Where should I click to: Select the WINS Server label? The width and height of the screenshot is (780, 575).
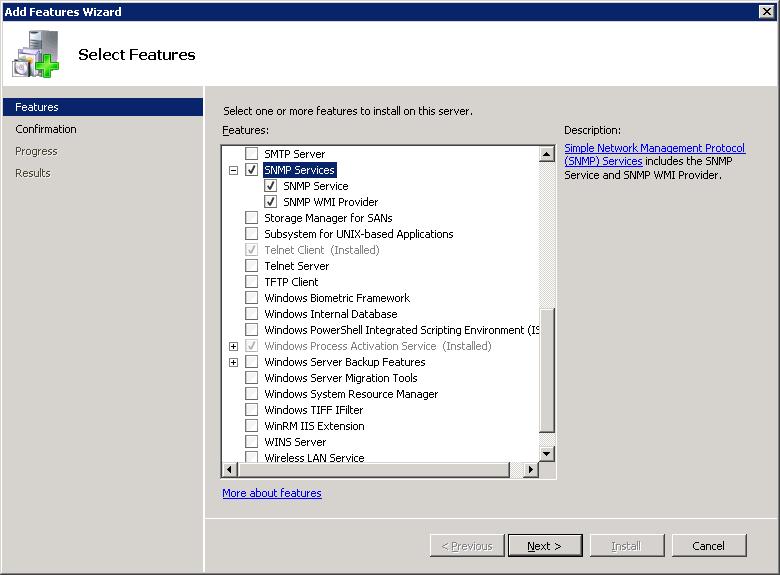click(295, 442)
